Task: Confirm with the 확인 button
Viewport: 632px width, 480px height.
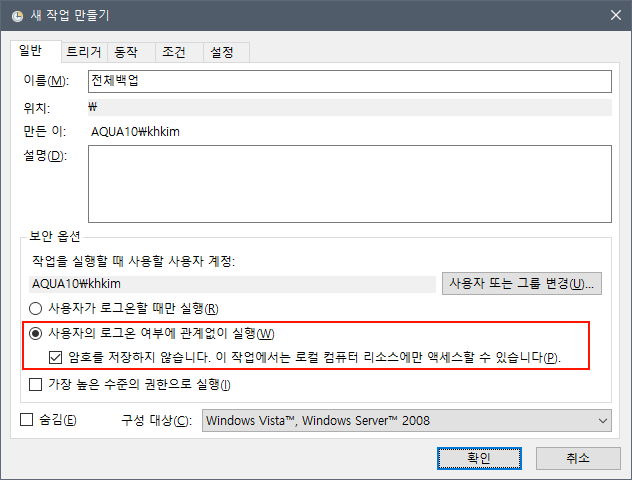Action: pos(479,458)
